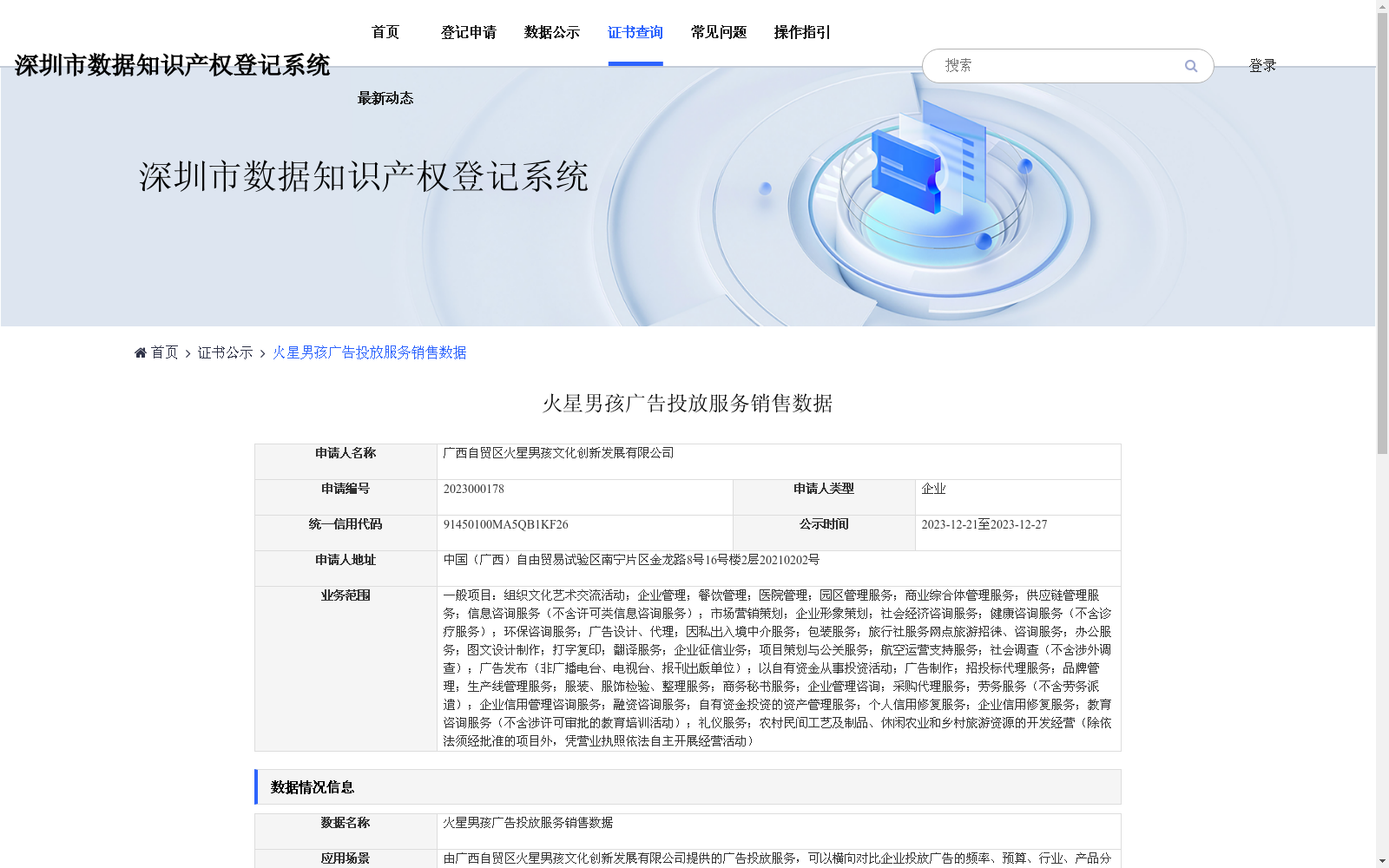Select the applicant type value 企业
Image resolution: width=1389 pixels, height=868 pixels.
[933, 489]
